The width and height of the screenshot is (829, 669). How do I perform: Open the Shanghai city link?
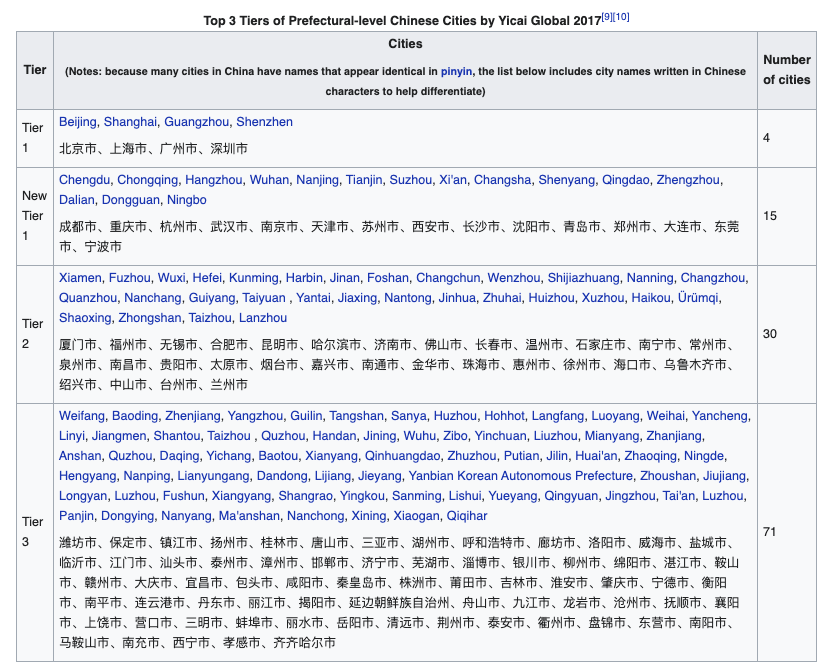click(x=130, y=122)
